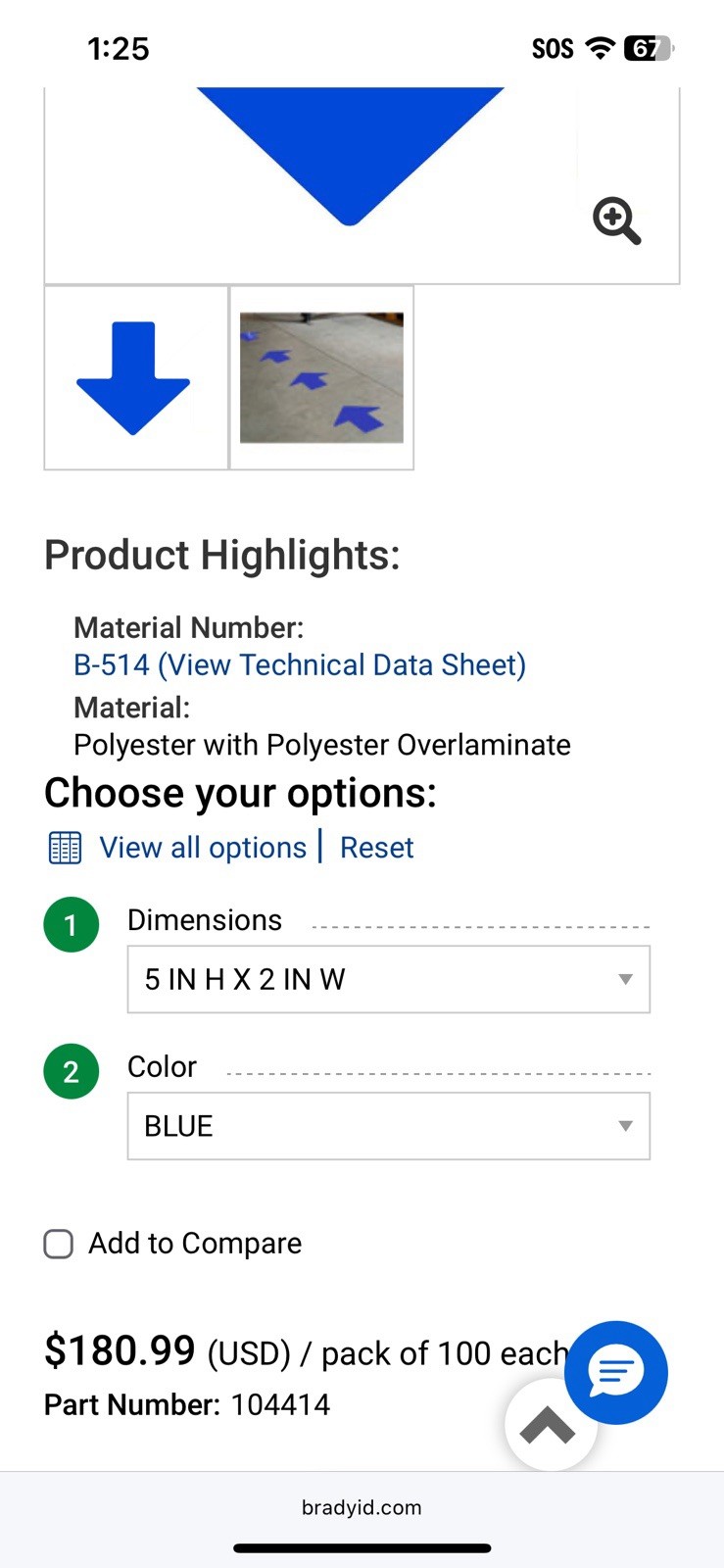
Task: Tap the Wi-Fi status icon
Action: (x=600, y=48)
